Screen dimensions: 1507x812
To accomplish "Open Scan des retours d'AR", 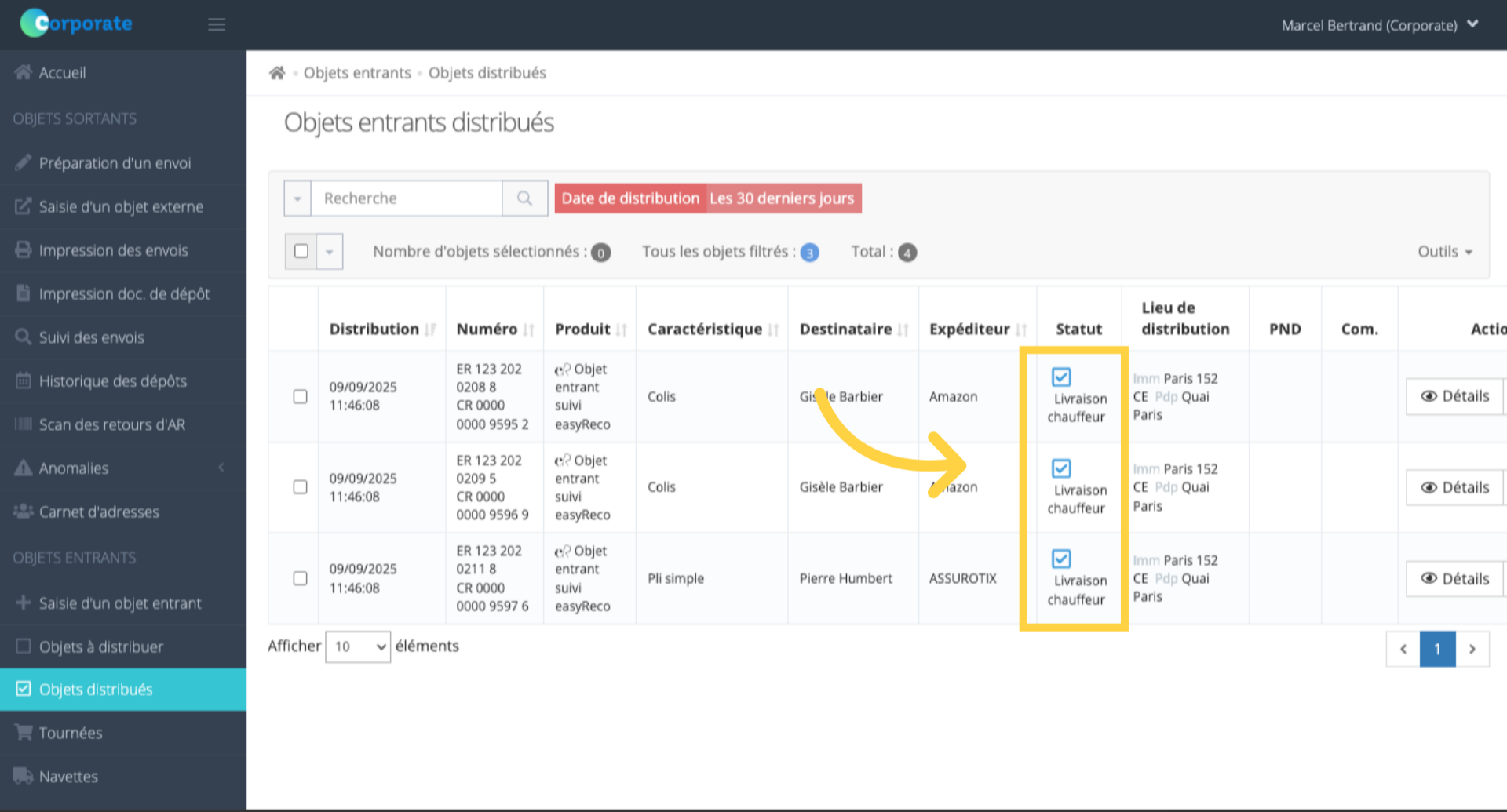I will (x=123, y=424).
